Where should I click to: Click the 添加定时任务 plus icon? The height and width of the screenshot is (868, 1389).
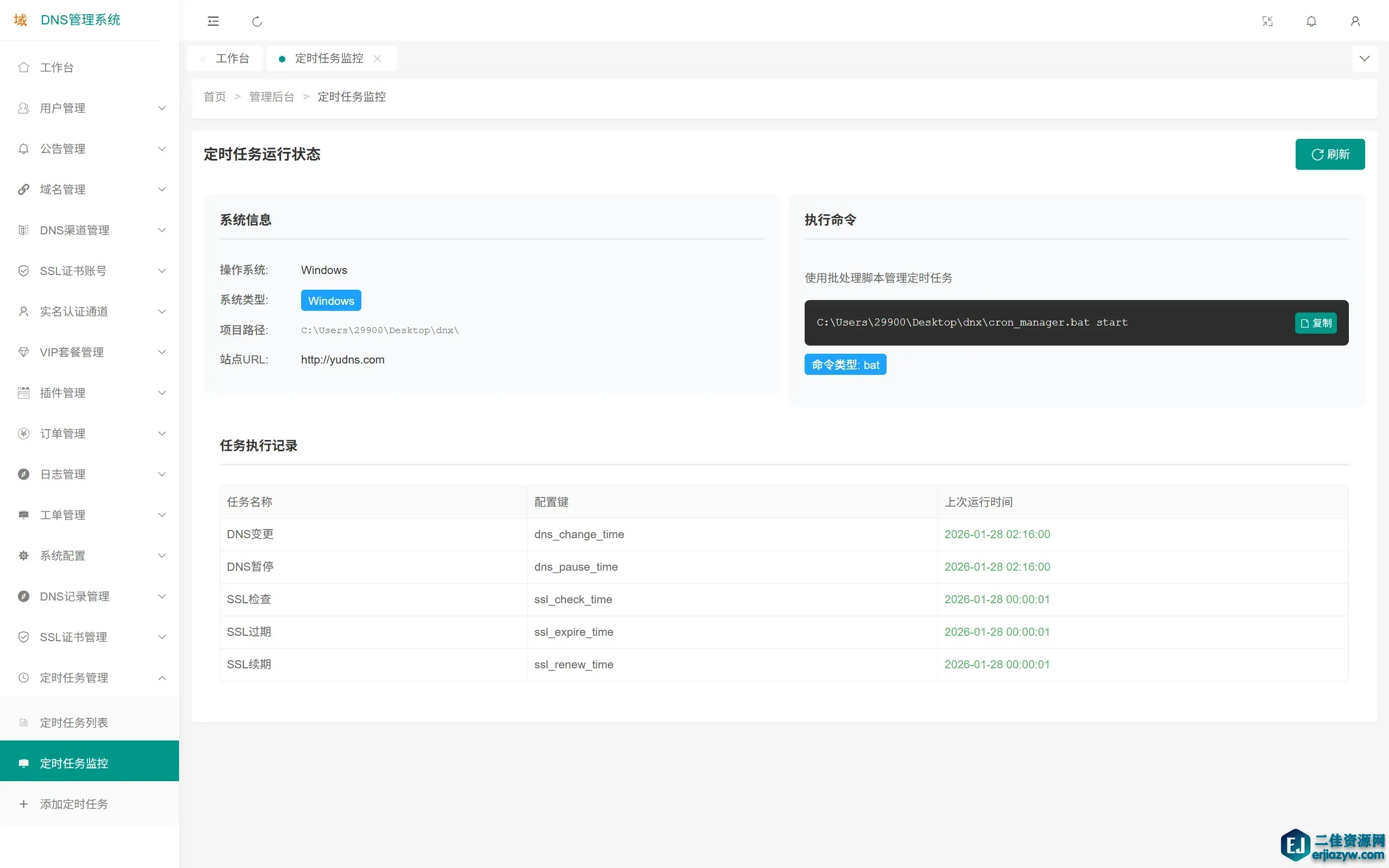click(x=23, y=803)
